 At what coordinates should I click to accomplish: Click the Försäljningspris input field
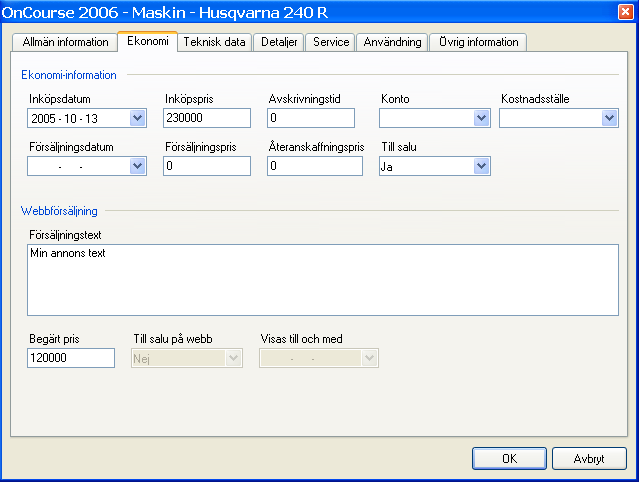(207, 166)
